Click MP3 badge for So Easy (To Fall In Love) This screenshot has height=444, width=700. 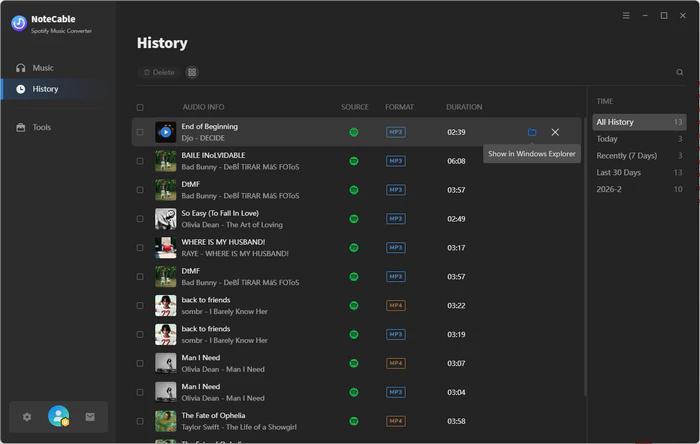point(396,219)
